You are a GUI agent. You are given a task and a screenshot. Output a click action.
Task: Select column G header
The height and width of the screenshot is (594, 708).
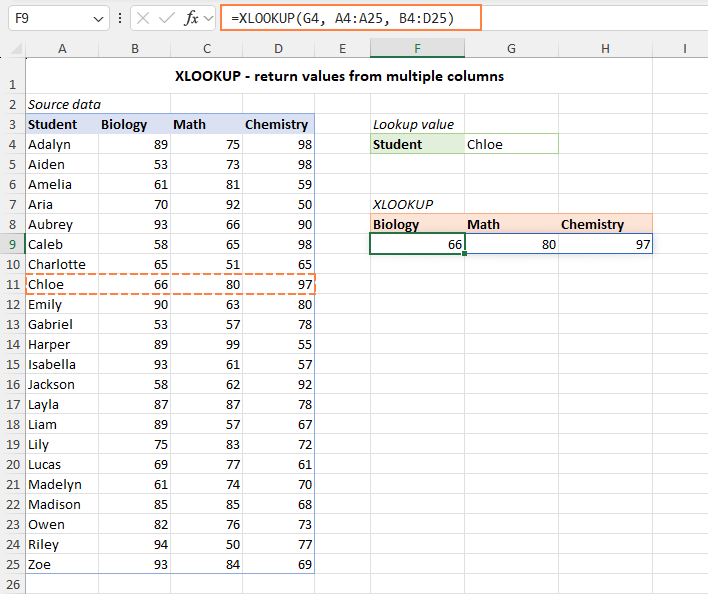coord(511,48)
